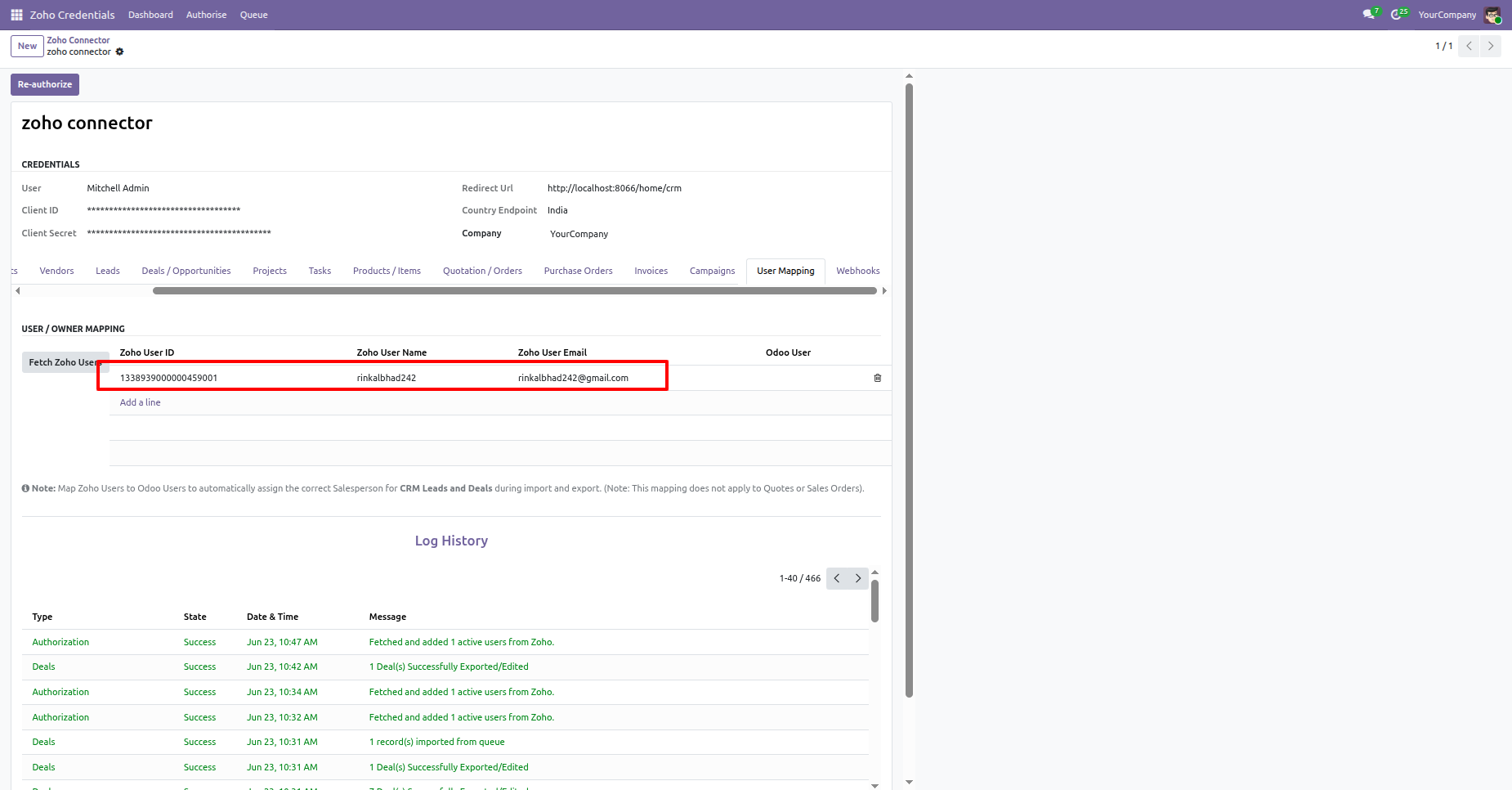
Task: Open the YourCompany company switcher
Action: click(x=1447, y=15)
